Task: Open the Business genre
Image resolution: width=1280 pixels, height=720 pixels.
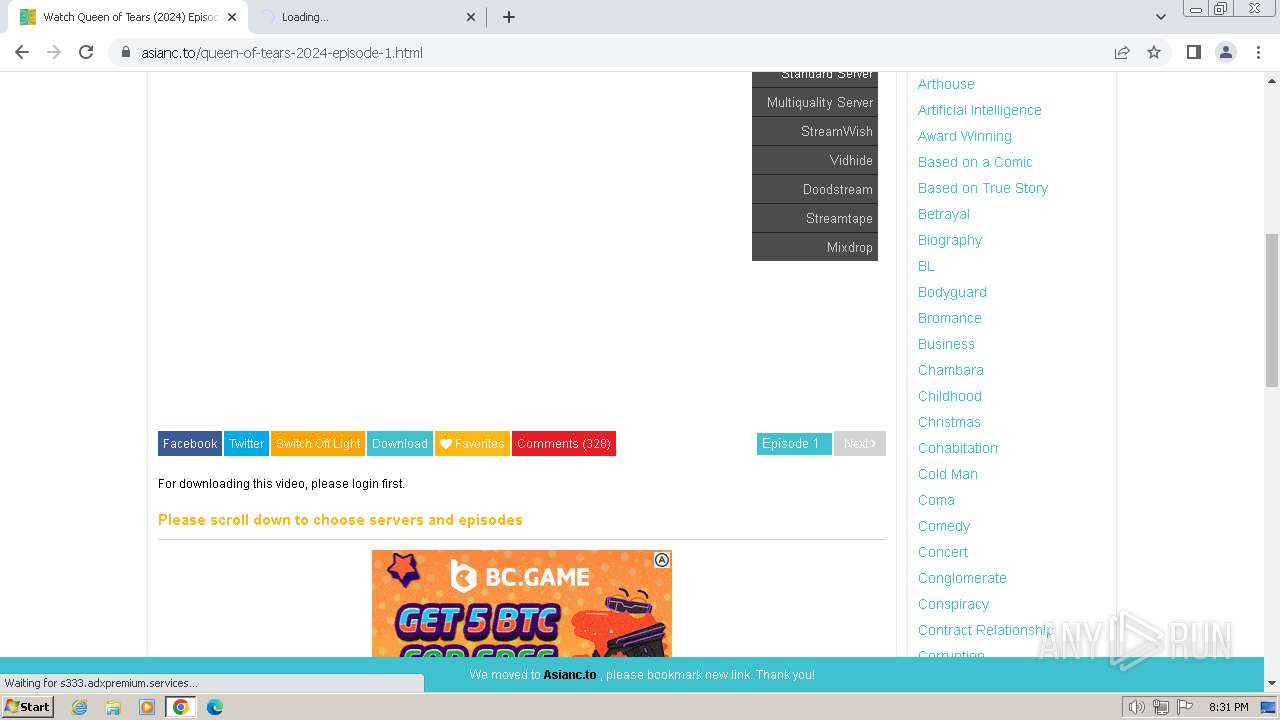Action: click(x=946, y=344)
